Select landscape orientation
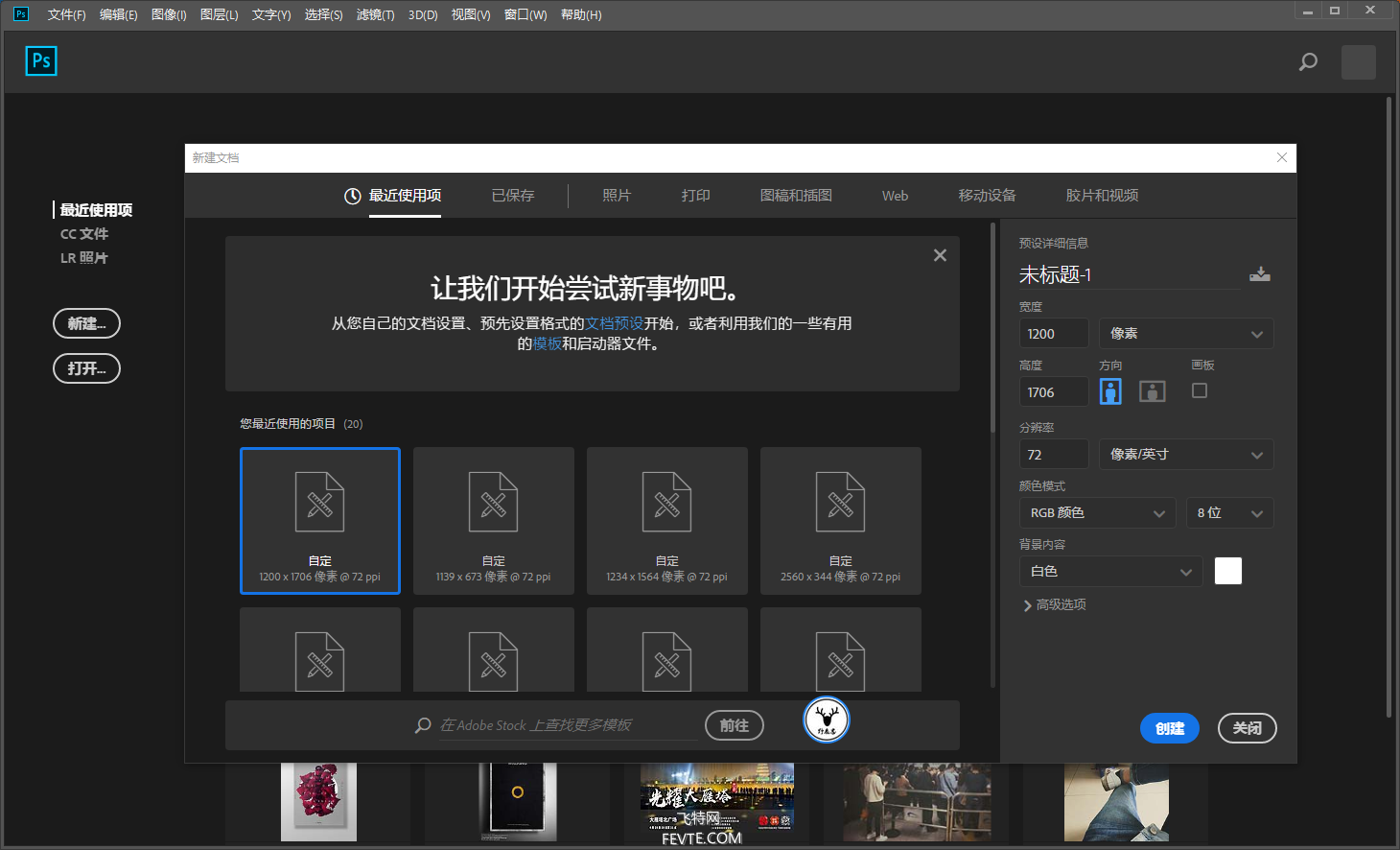 pos(1152,391)
